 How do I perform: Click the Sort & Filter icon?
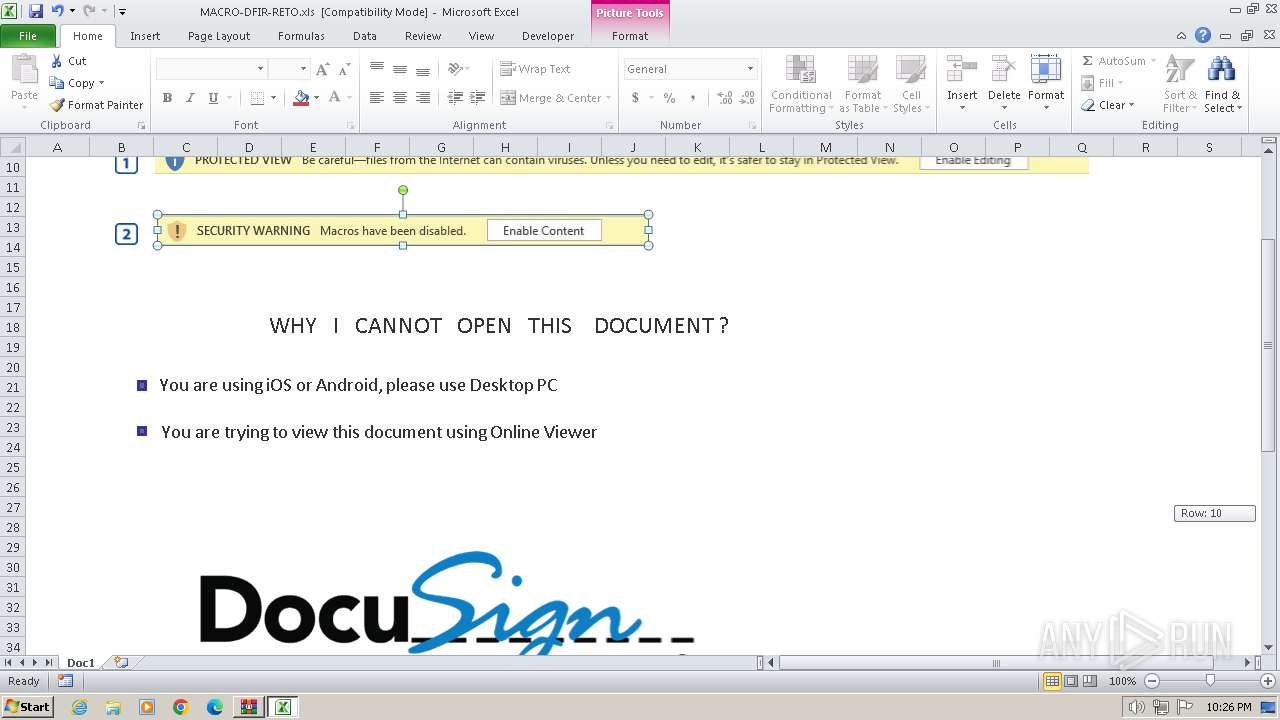1180,70
